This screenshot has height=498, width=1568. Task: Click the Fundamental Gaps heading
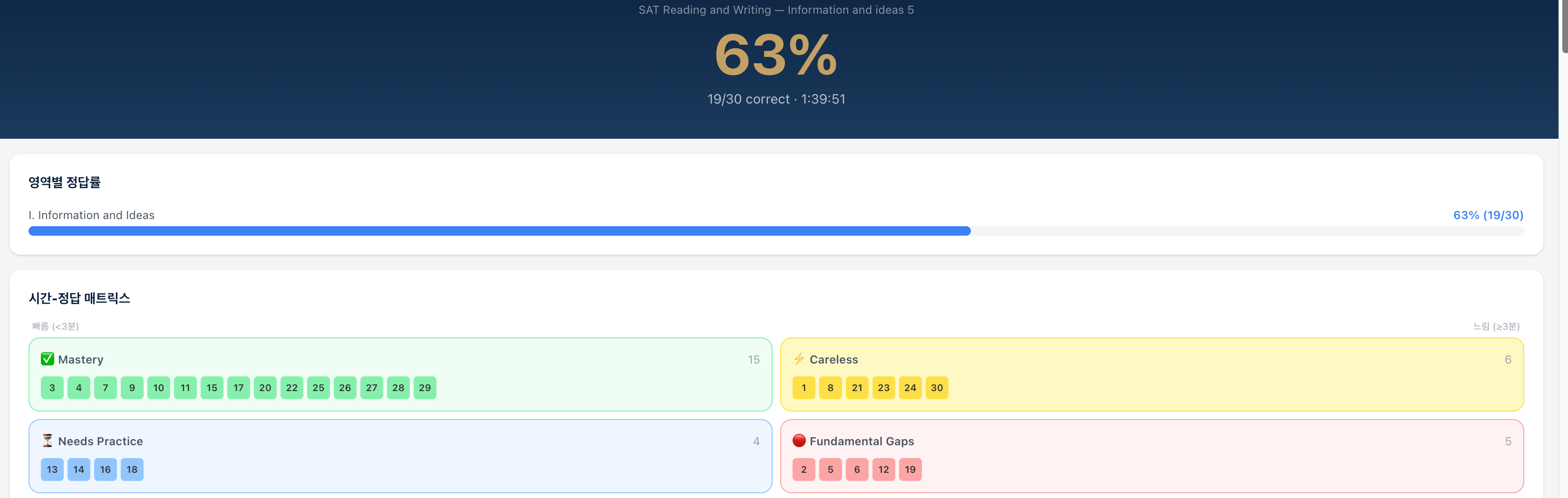(862, 441)
